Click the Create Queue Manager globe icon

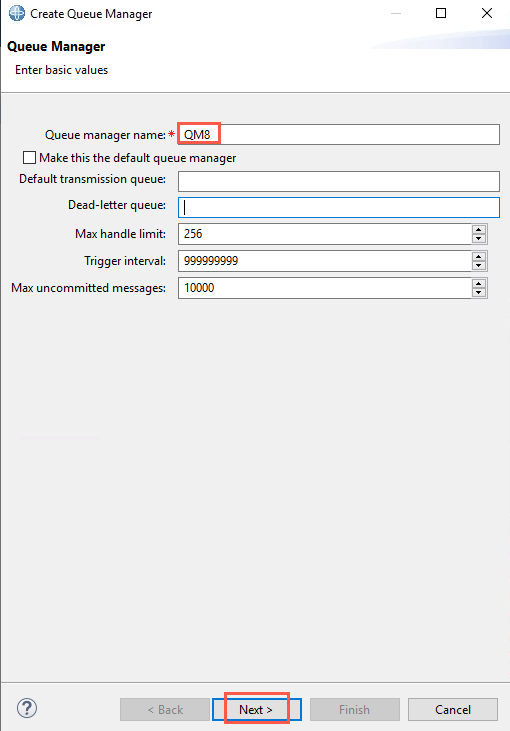point(17,13)
